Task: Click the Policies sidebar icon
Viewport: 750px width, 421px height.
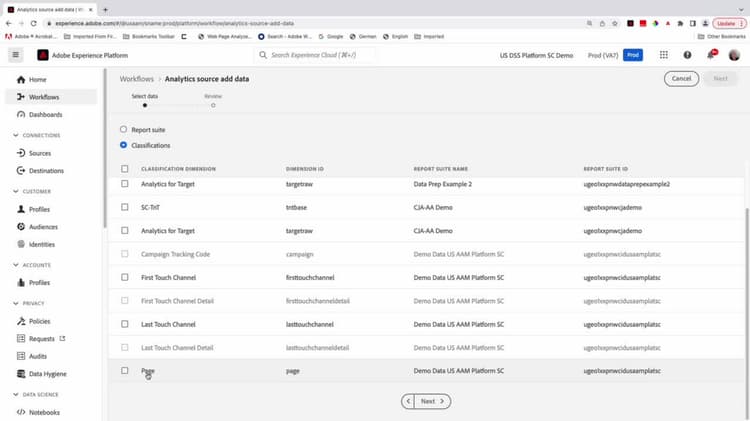Action: [x=21, y=321]
